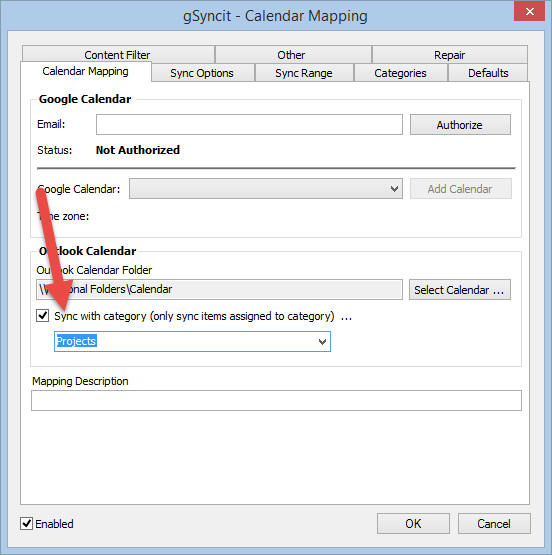
Task: Close the gSyncit Calendar Mapping dialog
Action: pyautogui.click(x=529, y=12)
